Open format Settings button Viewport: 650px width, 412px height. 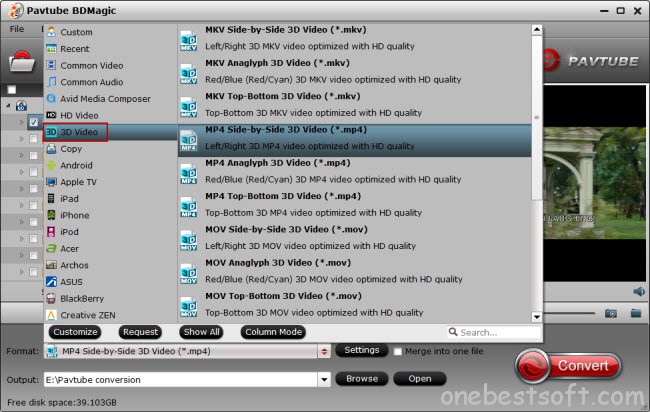pyautogui.click(x=361, y=350)
